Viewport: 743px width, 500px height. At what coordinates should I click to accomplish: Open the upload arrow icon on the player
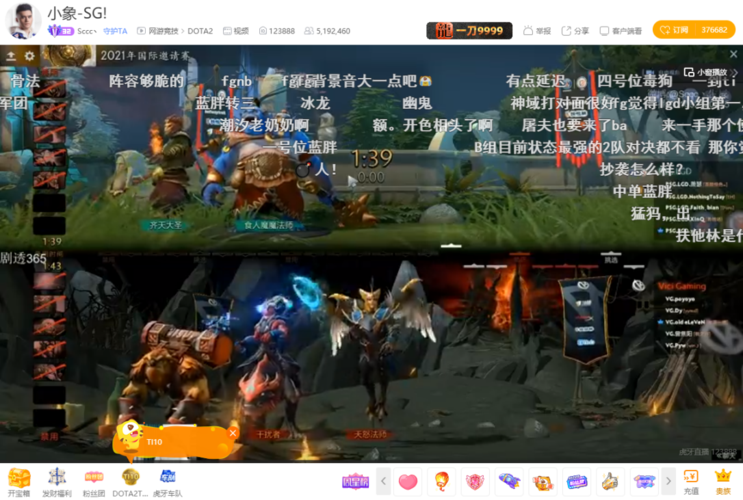pos(10,56)
